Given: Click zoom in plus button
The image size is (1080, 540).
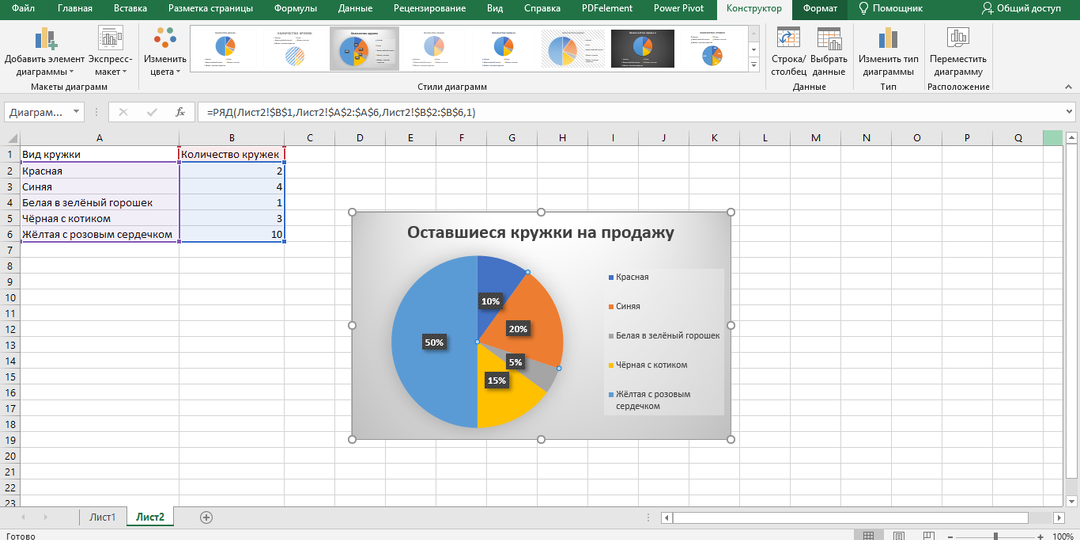Looking at the screenshot, I should click(x=1040, y=536).
